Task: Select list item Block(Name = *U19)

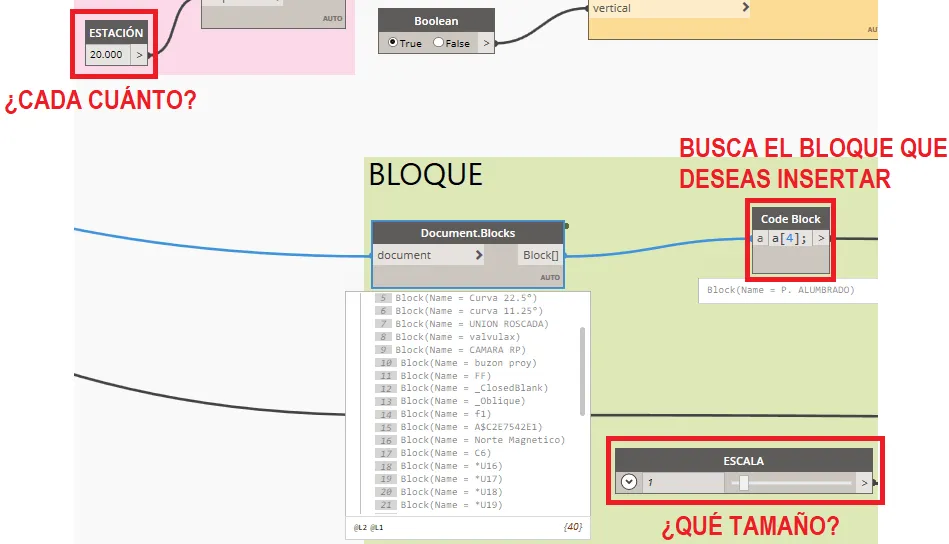Action: pos(452,505)
